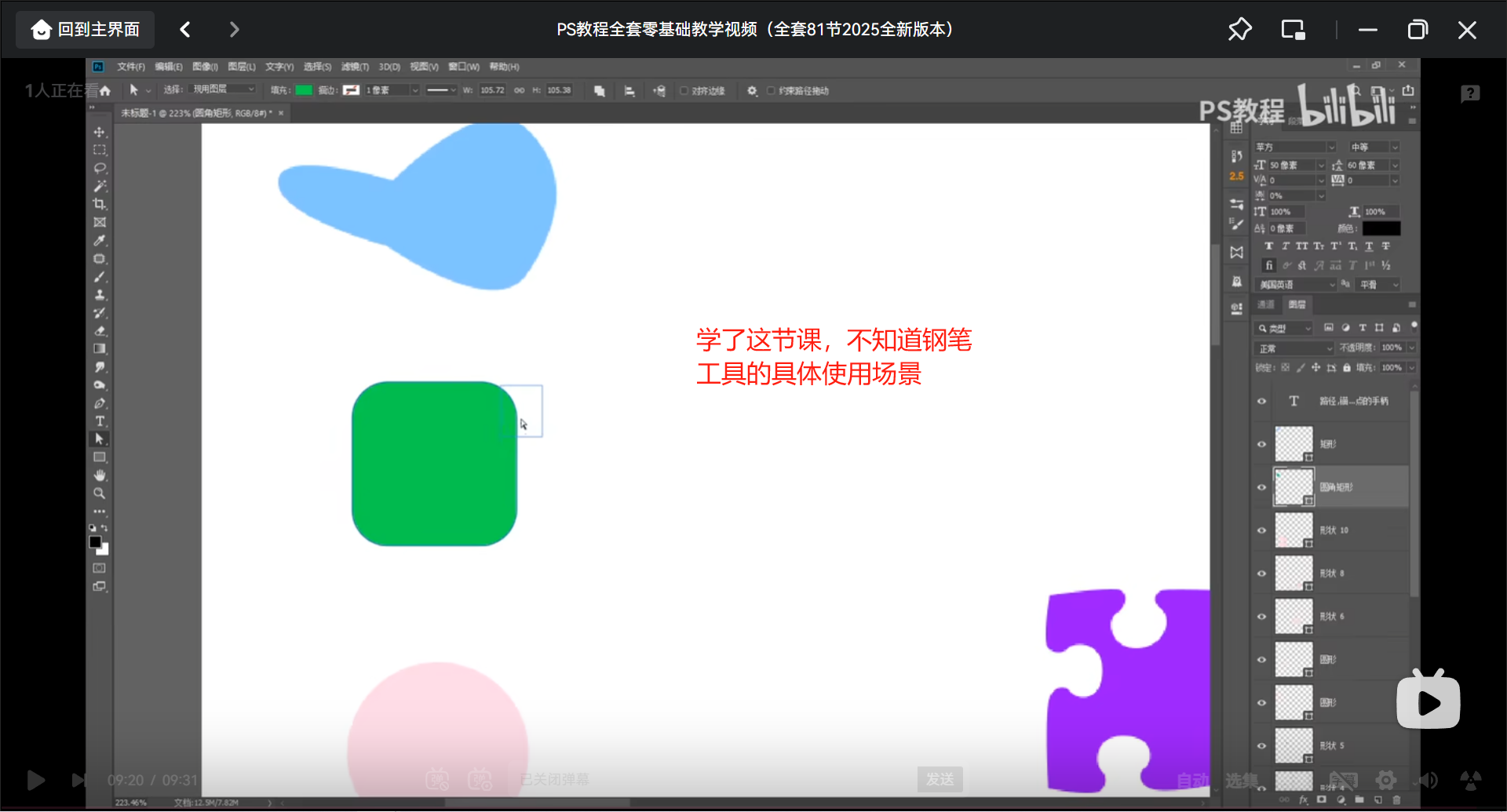The width and height of the screenshot is (1507, 812).
Task: Switch to the 通道 tab
Action: tap(1265, 304)
